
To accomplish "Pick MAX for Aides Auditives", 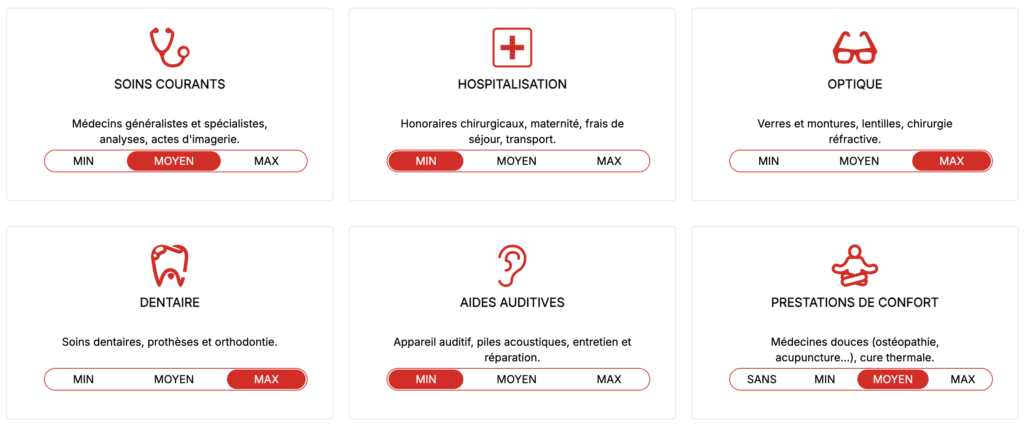I will click(609, 379).
